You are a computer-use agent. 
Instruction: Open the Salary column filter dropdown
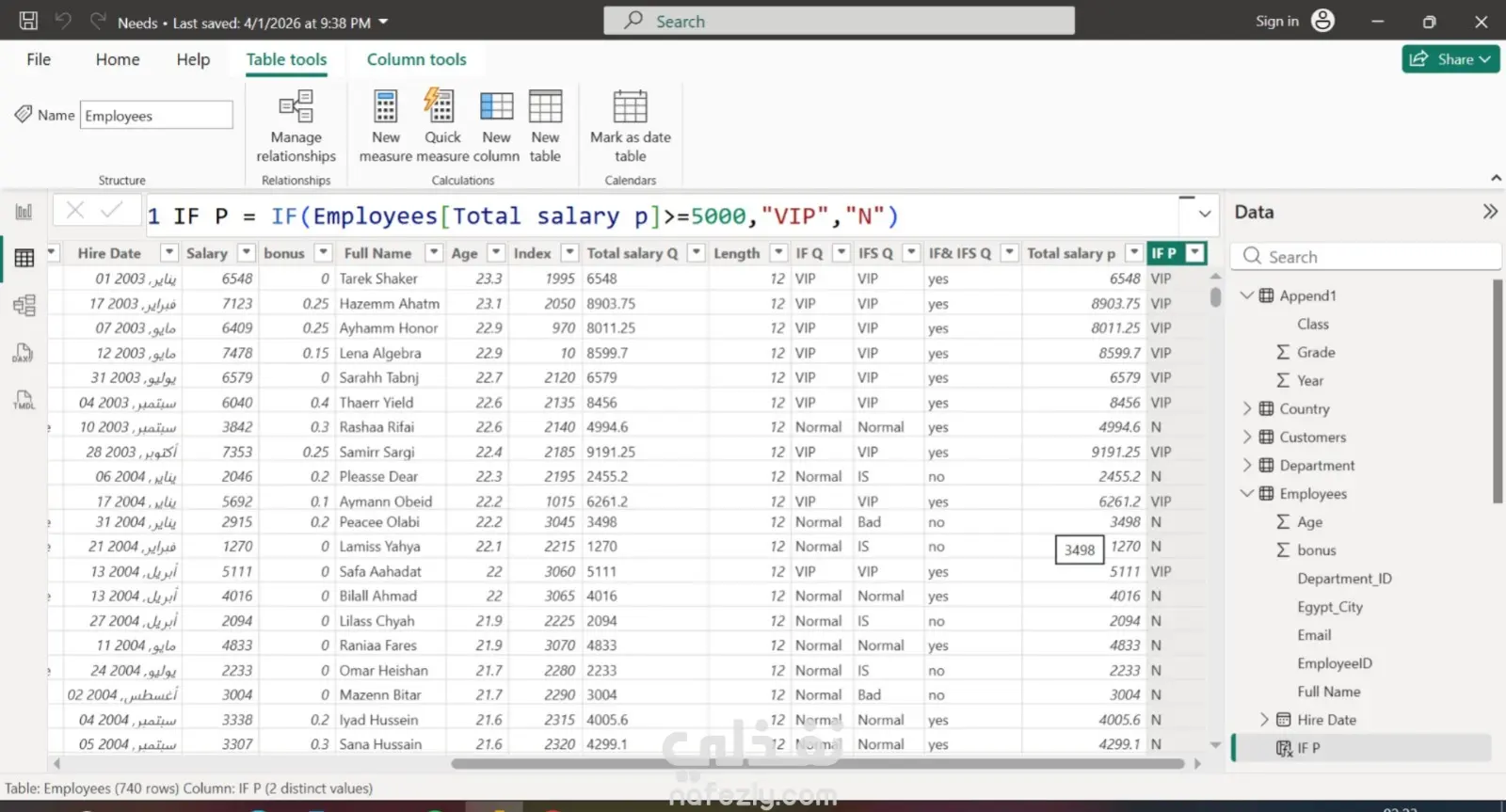[246, 252]
